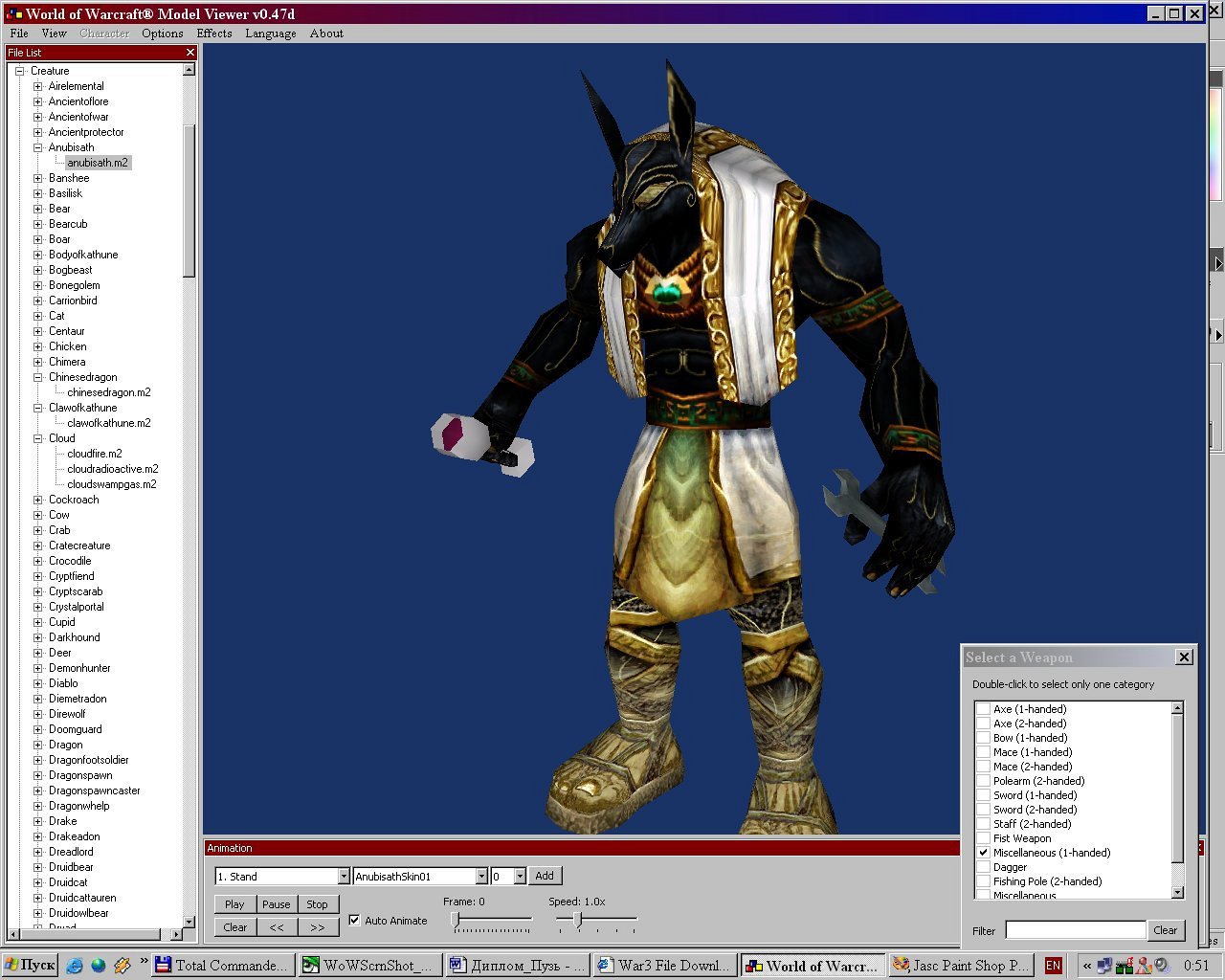Select the Diablo tree entry
Image resolution: width=1225 pixels, height=980 pixels.
pos(63,683)
